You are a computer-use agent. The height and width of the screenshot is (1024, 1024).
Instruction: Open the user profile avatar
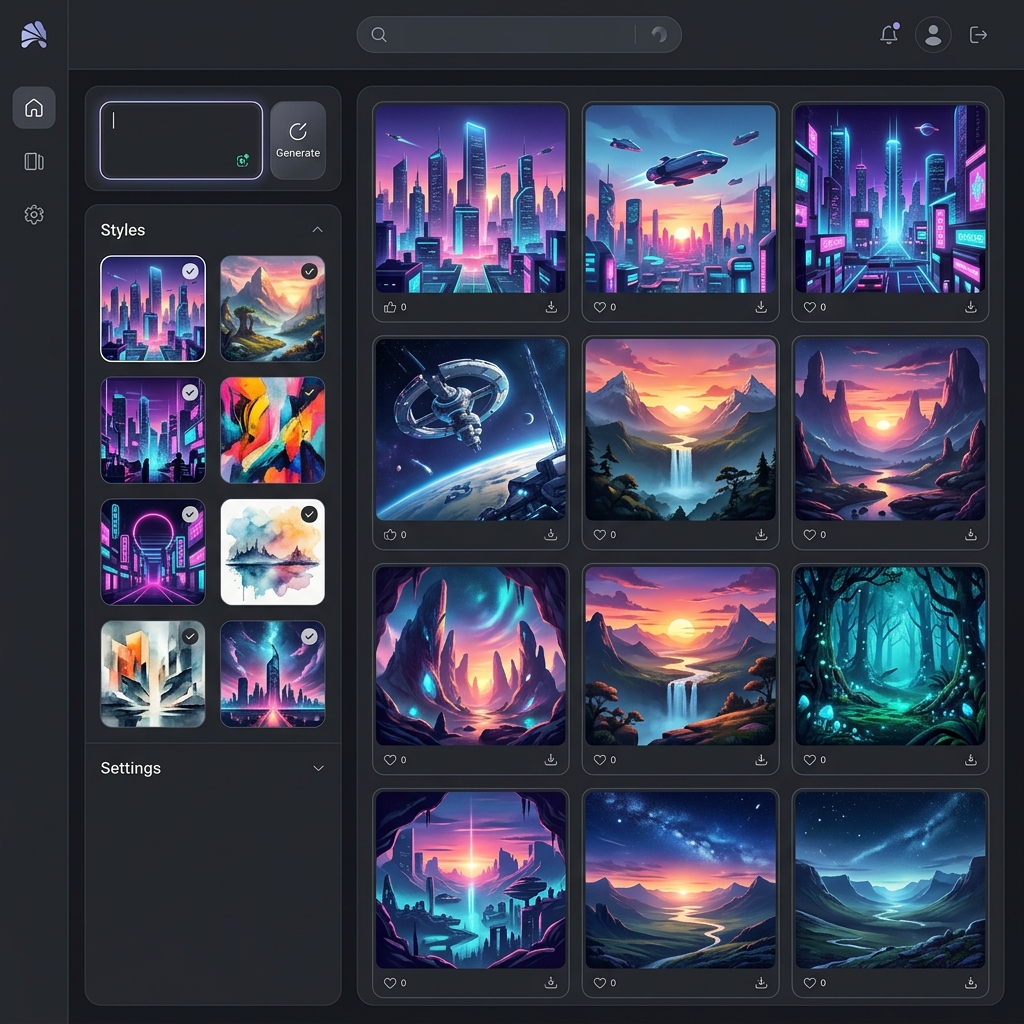[x=933, y=35]
